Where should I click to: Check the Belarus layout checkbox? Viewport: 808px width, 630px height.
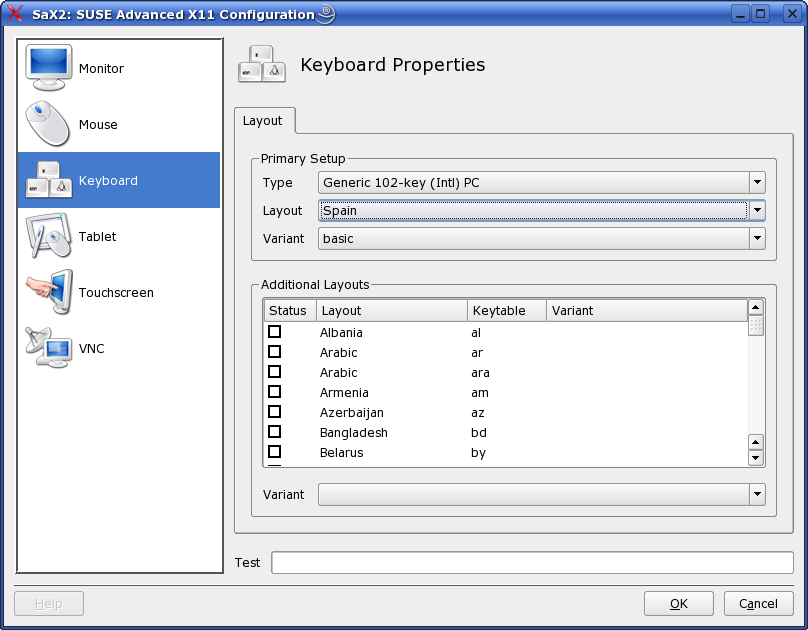click(x=275, y=452)
